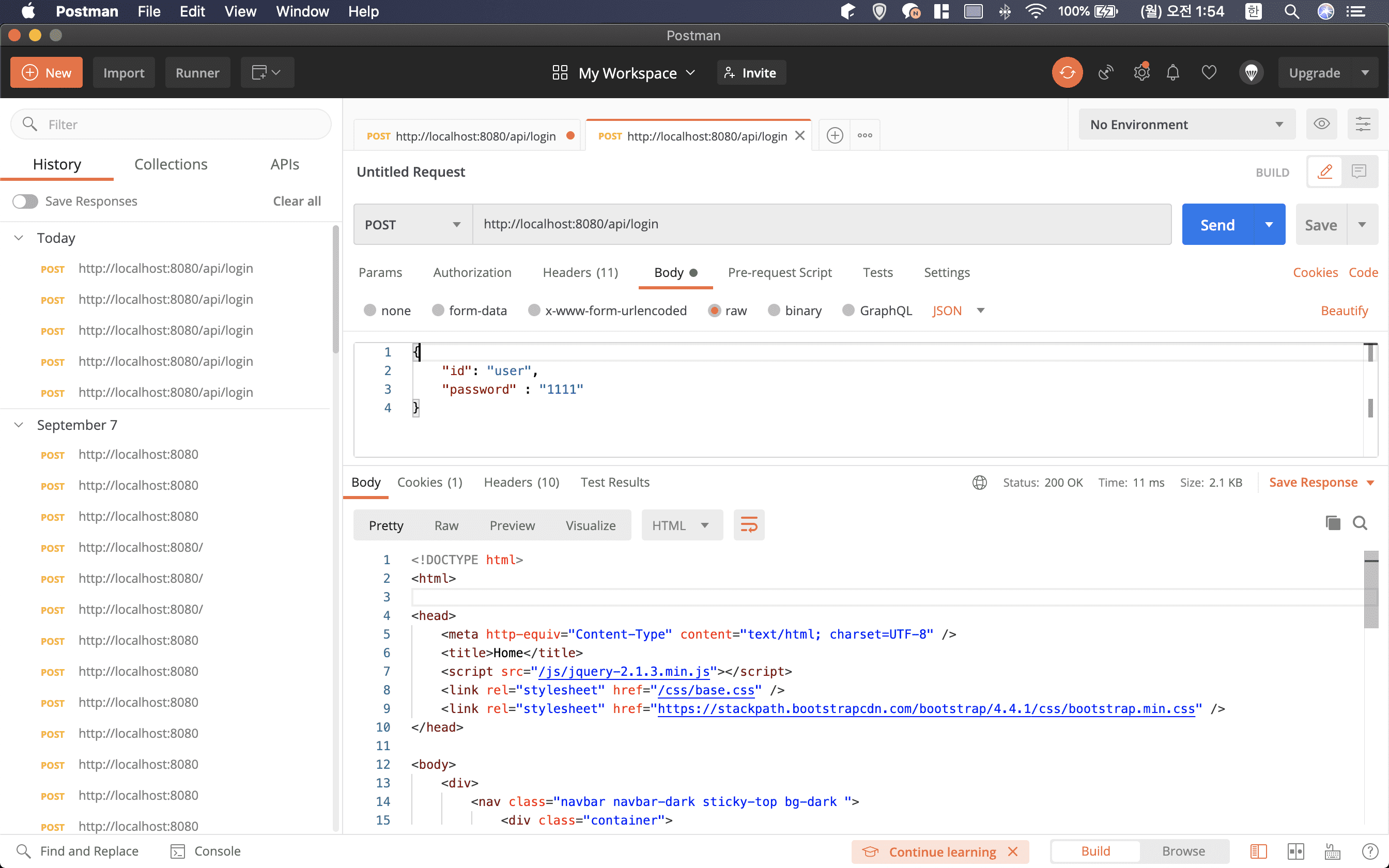Select the raw body type
1389x868 pixels.
pos(715,310)
